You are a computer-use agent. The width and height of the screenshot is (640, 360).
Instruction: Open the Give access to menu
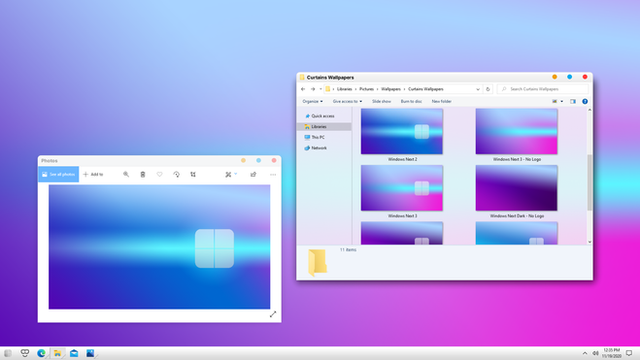tap(347, 101)
